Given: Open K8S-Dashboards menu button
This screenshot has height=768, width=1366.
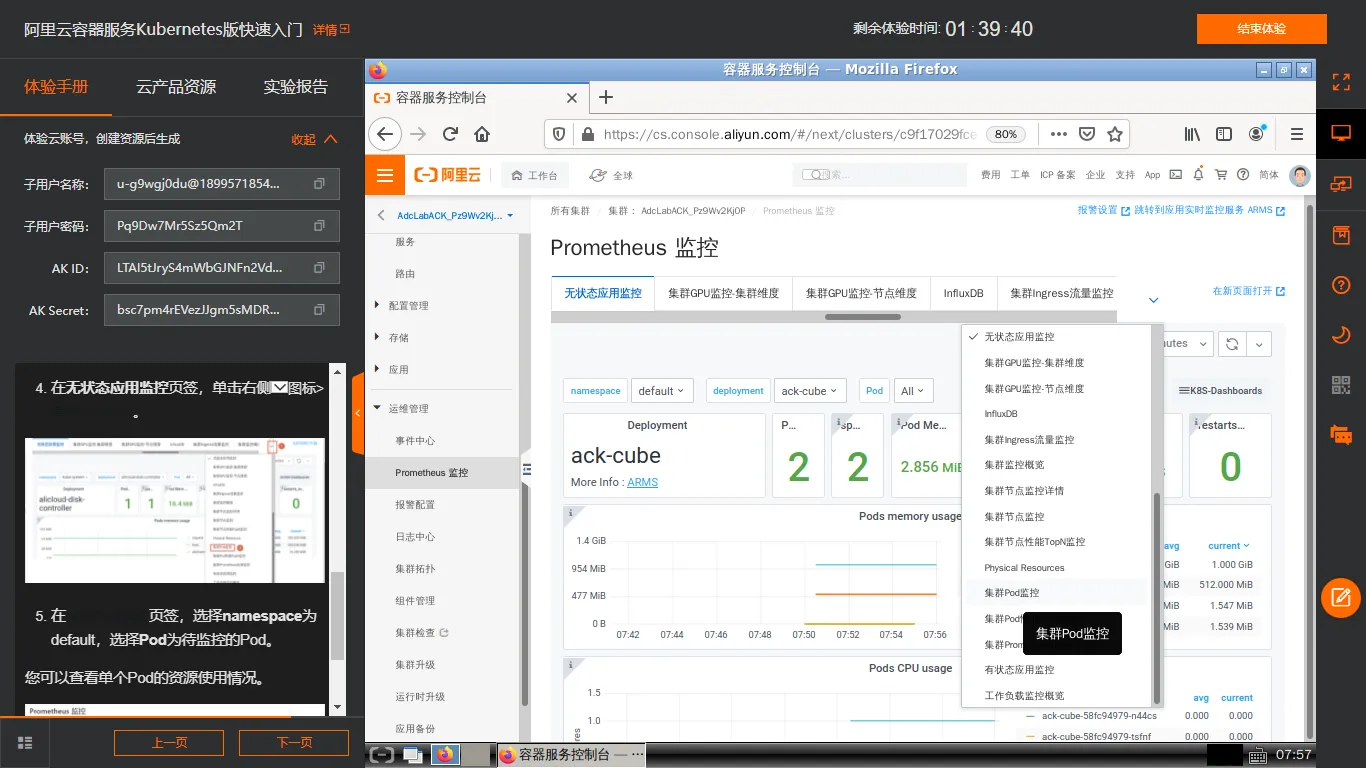Looking at the screenshot, I should point(1220,391).
